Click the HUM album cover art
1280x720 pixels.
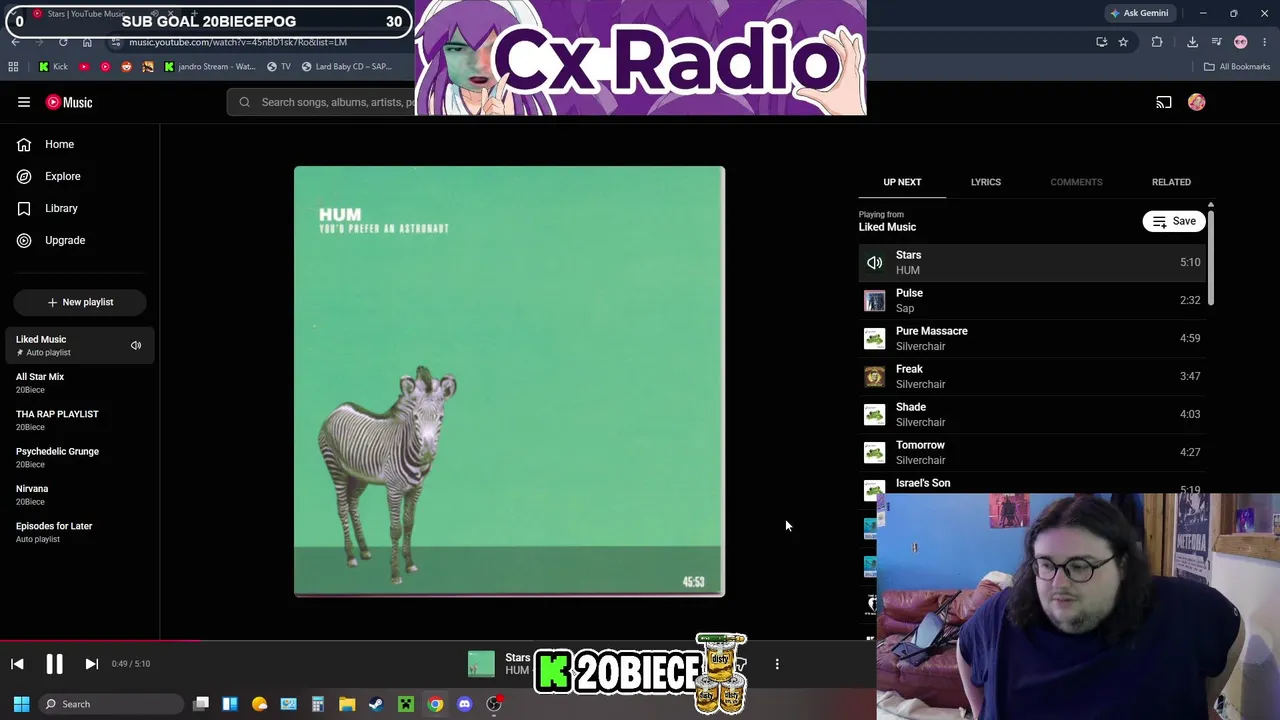(509, 382)
